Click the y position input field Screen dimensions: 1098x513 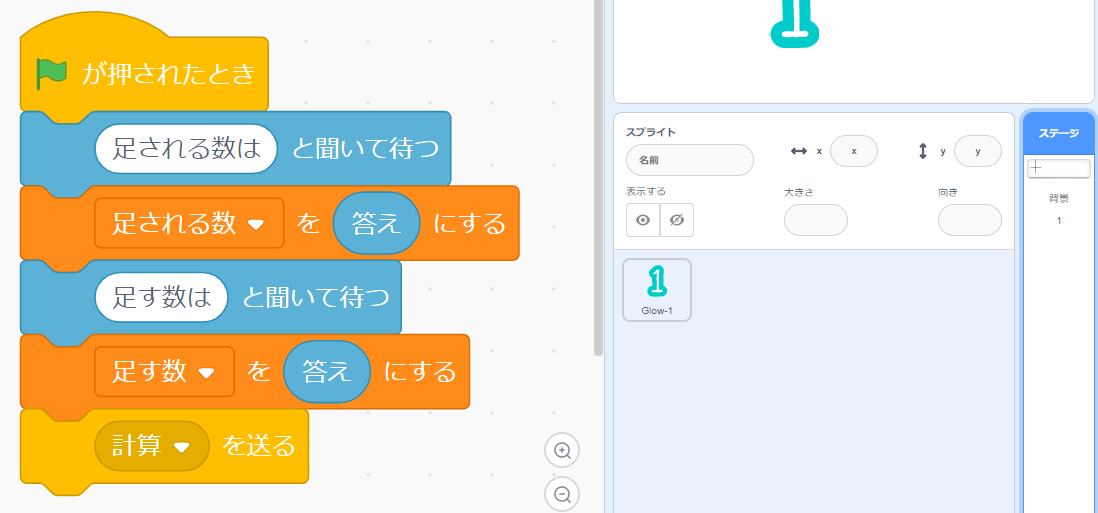(977, 151)
